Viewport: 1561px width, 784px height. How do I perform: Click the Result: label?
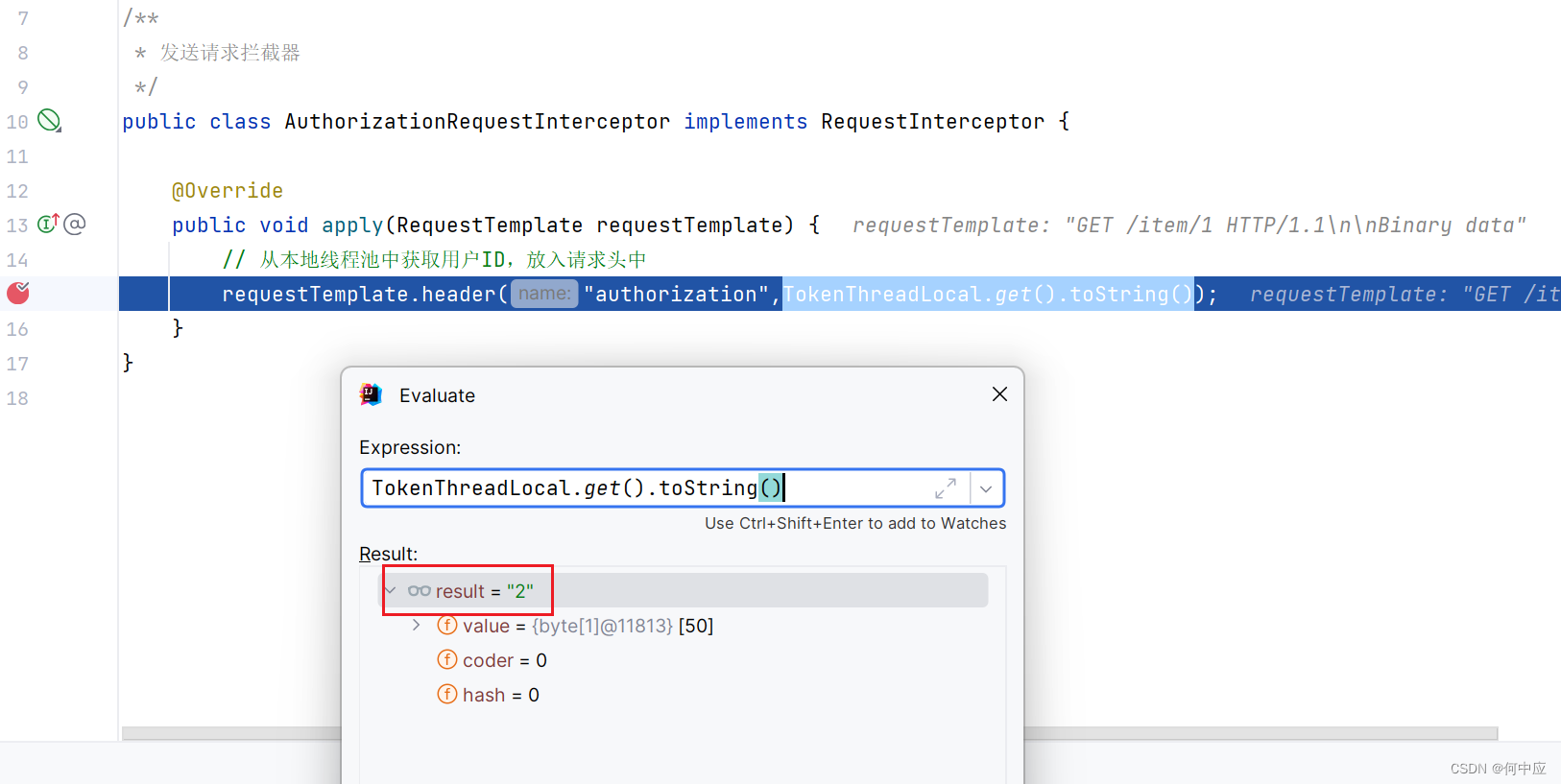388,554
